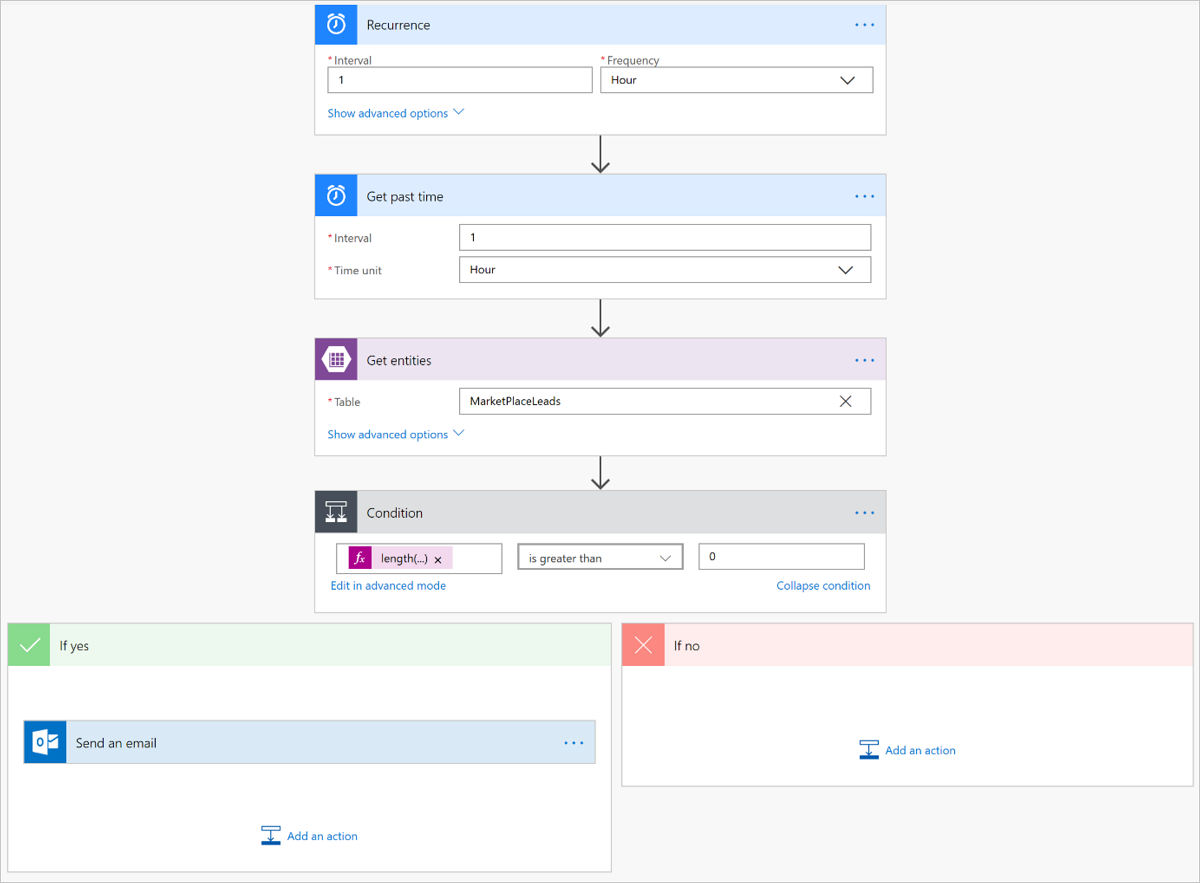Click the Get entities hexagon icon

(x=336, y=359)
